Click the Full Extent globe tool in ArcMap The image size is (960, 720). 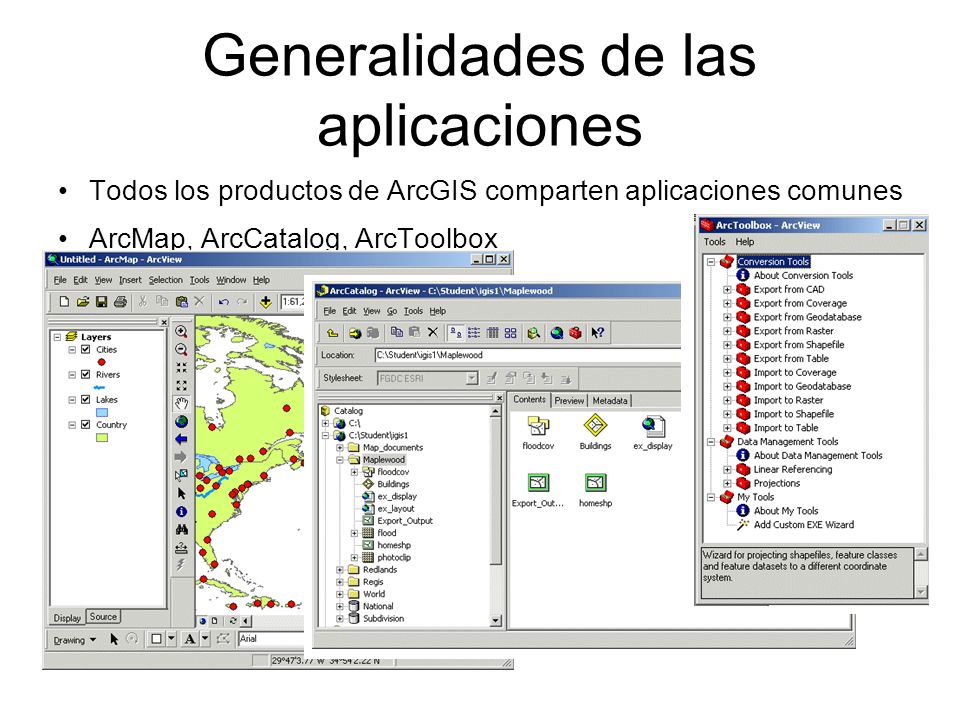pos(181,421)
